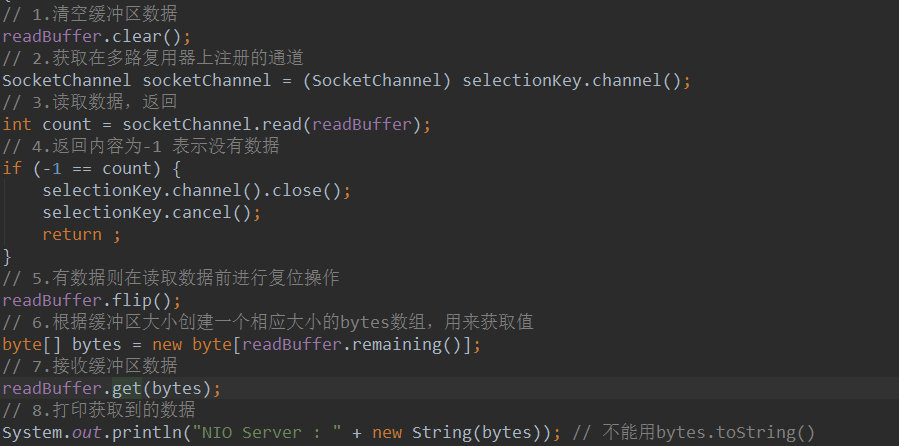The image size is (899, 446).
Task: Click the remaining() method call
Action: click(406, 345)
